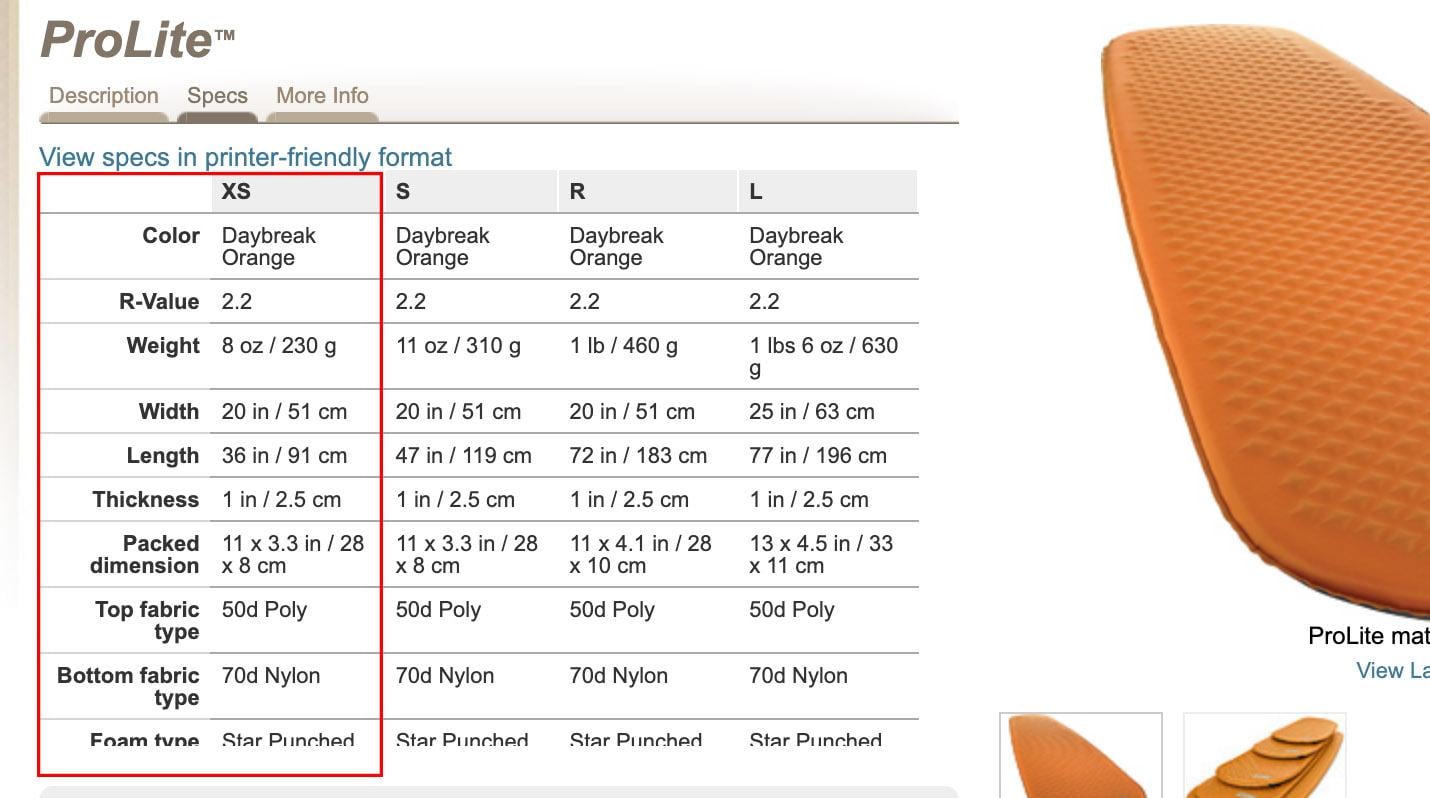1430x798 pixels.
Task: Click the length value "72 in / 183 cm"
Action: (638, 456)
